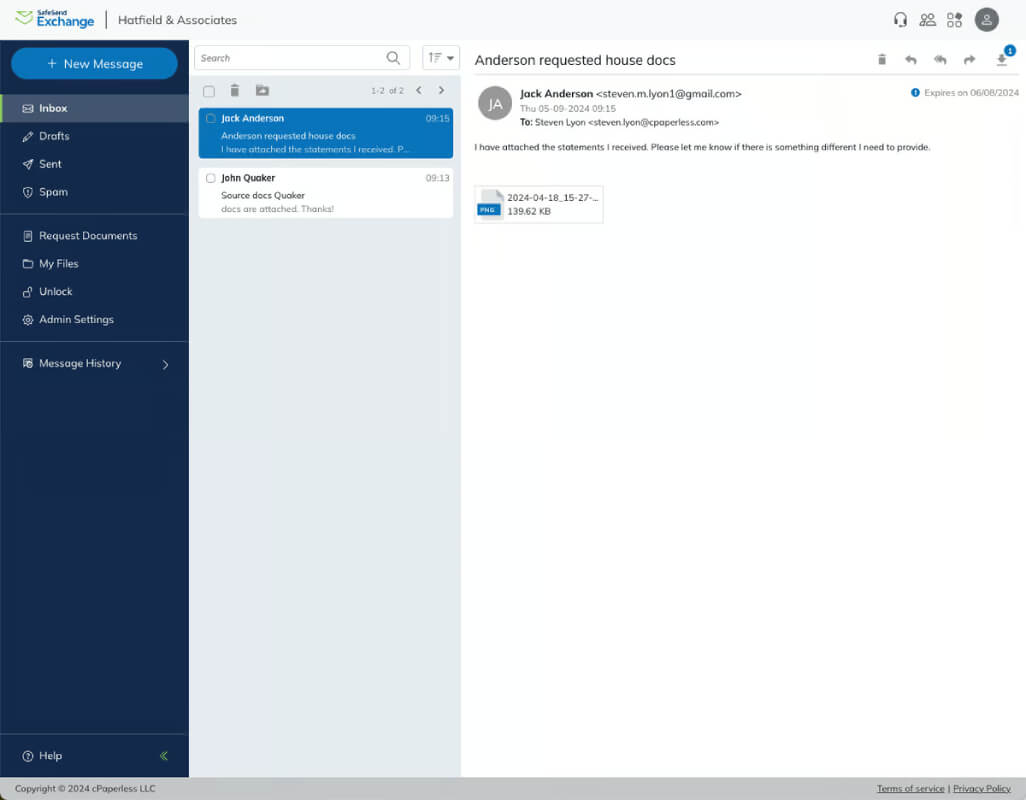This screenshot has width=1026, height=800.
Task: Open the Inbox folder
Action: click(x=94, y=108)
